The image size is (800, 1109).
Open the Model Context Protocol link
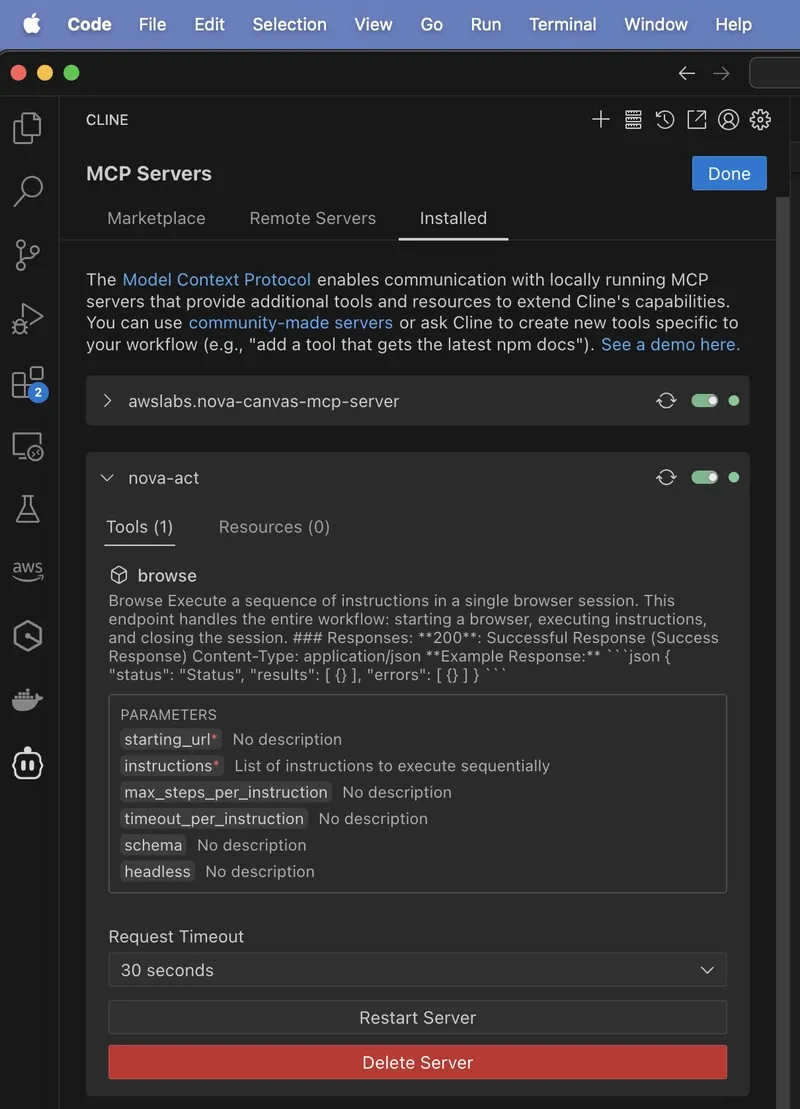tap(216, 280)
